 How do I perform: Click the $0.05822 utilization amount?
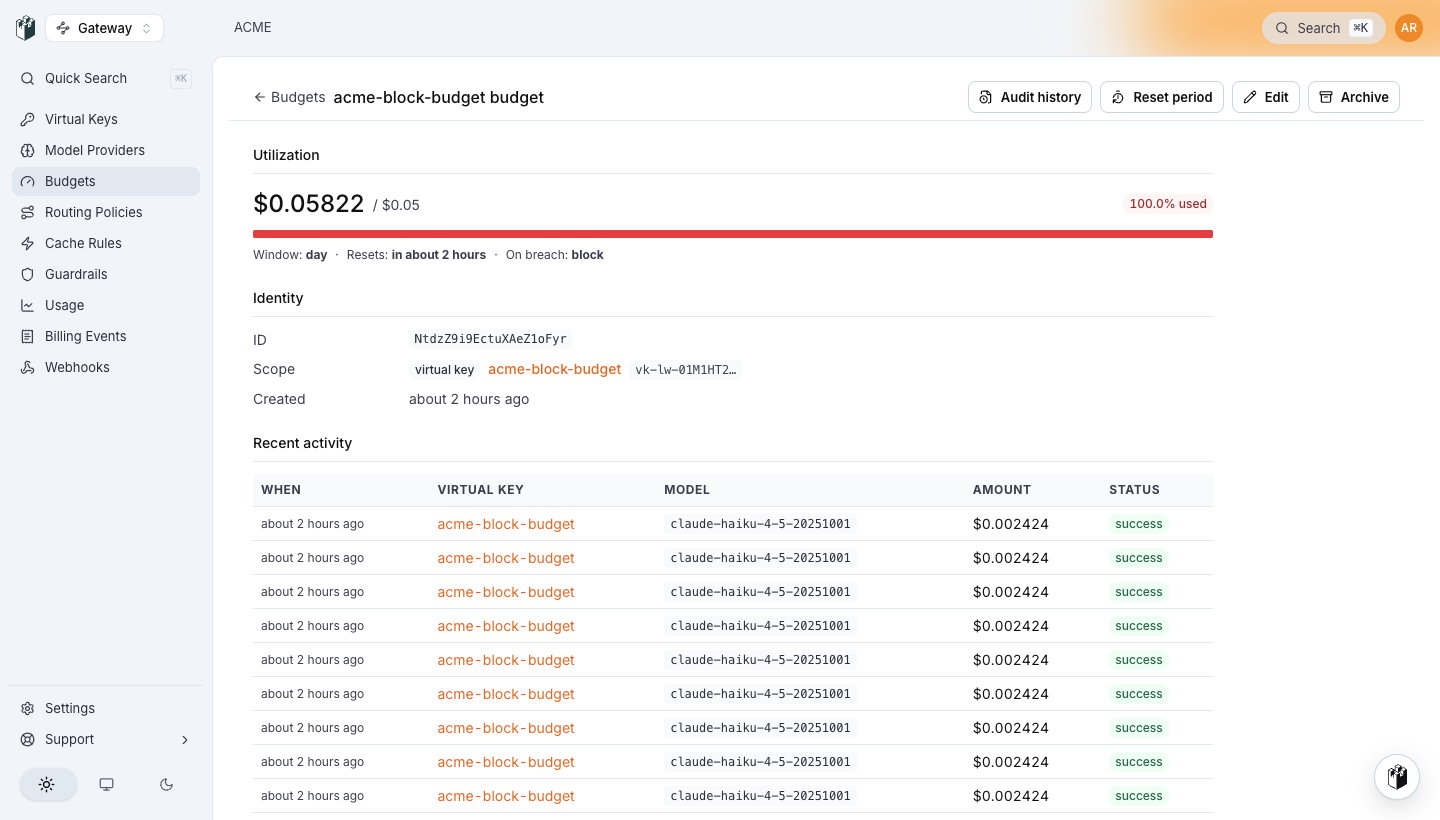[x=308, y=204]
